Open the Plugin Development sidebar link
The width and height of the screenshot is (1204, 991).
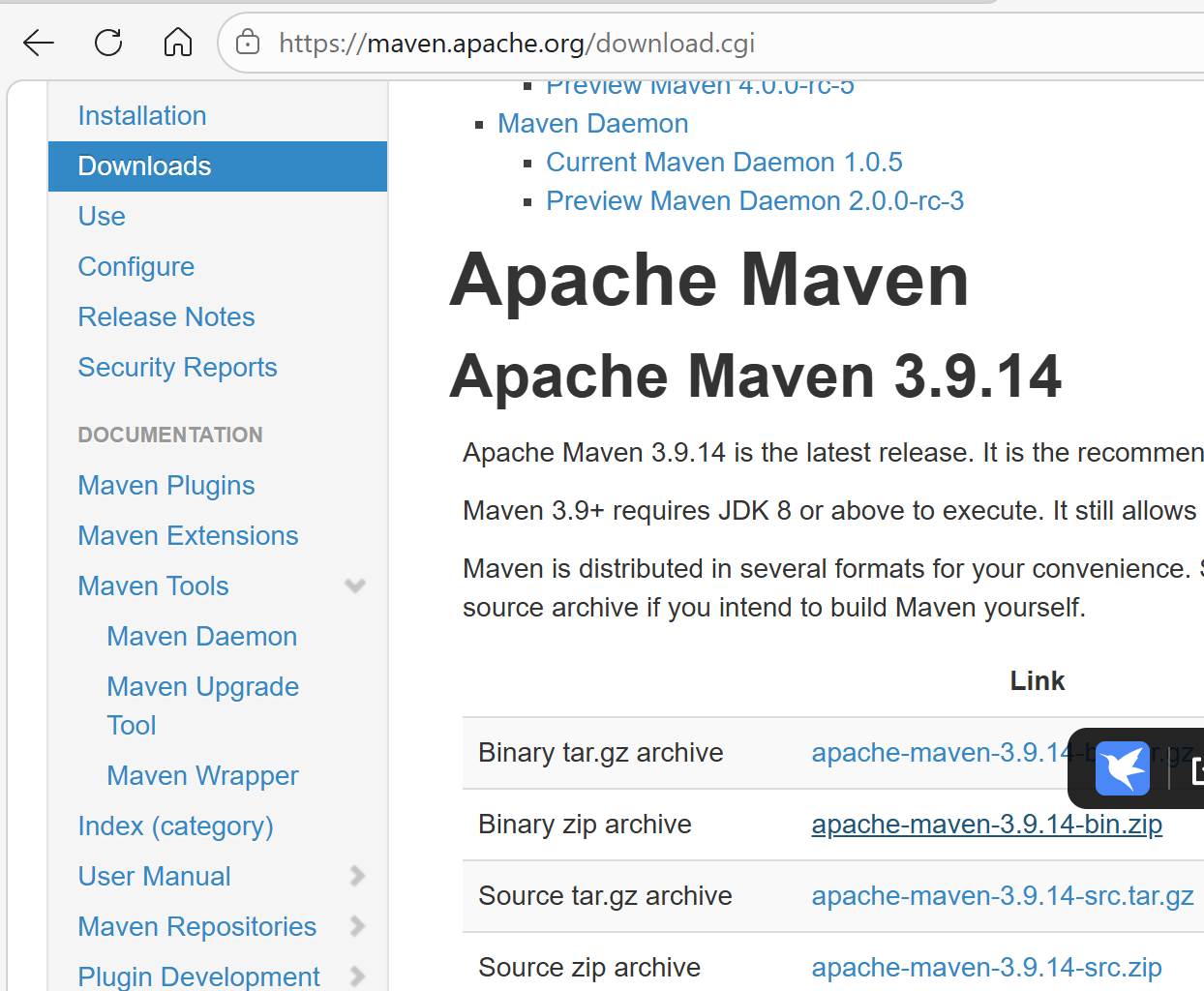point(199,976)
